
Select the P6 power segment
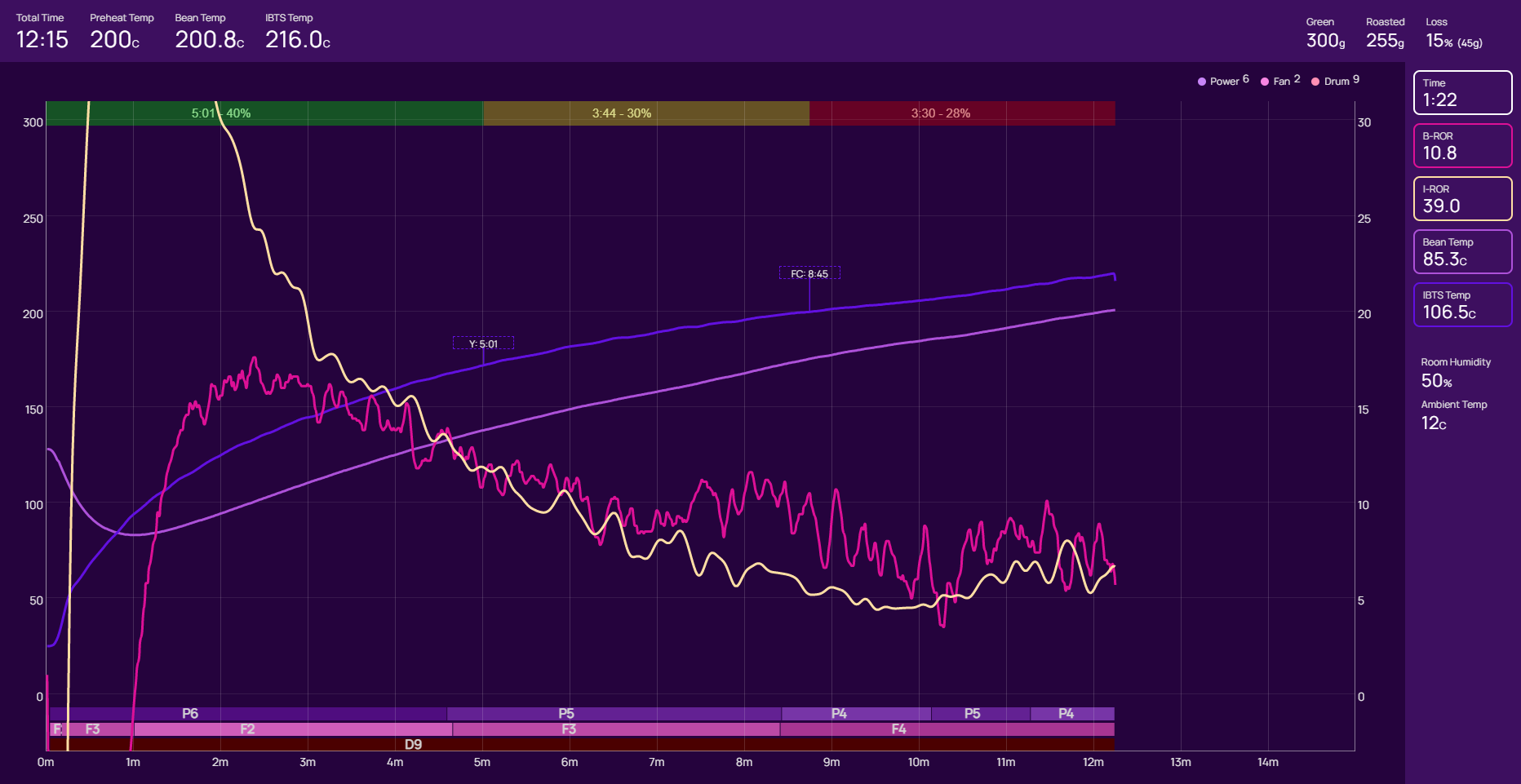248,714
